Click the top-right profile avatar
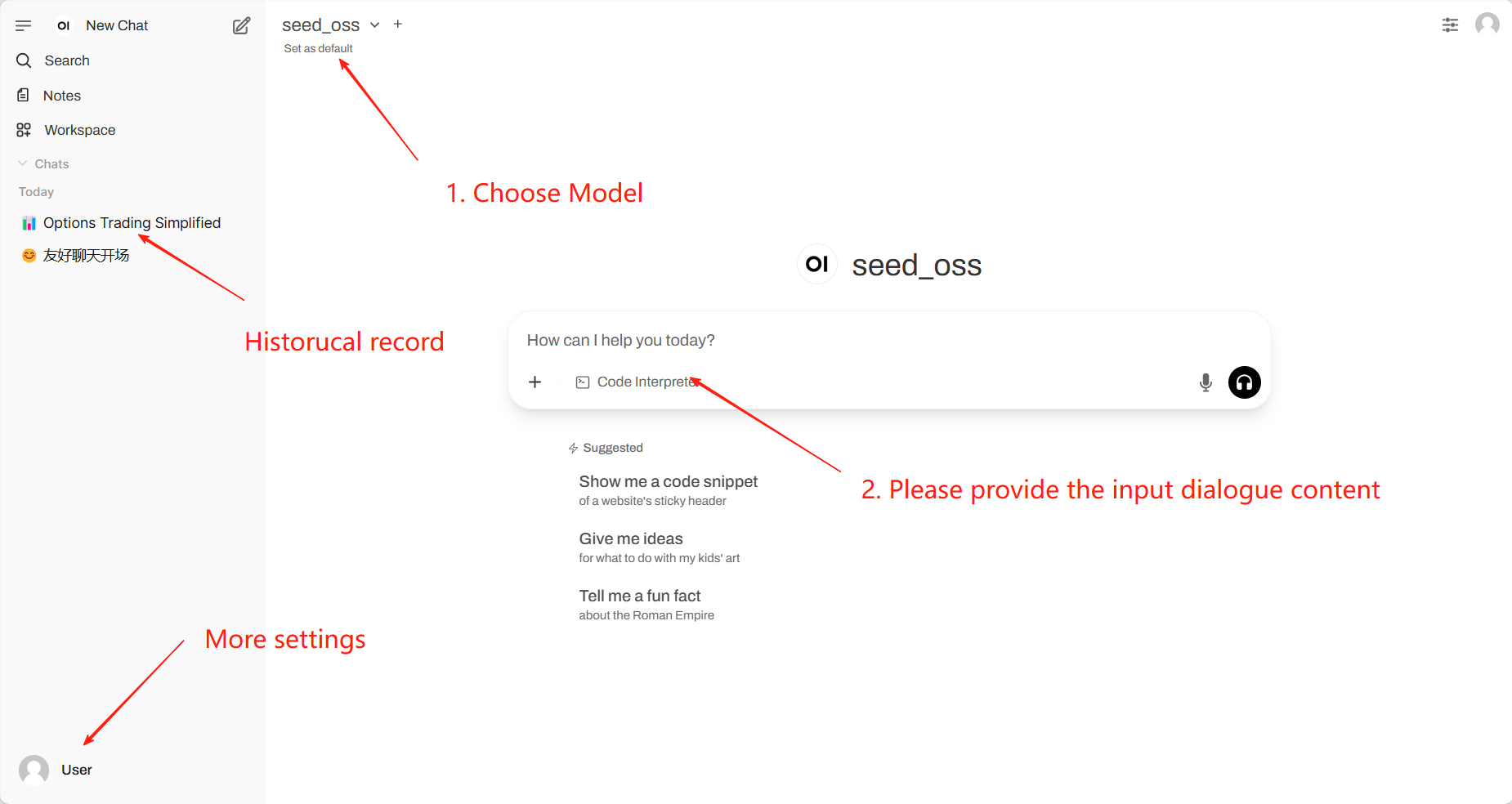The image size is (1512, 804). (1487, 25)
